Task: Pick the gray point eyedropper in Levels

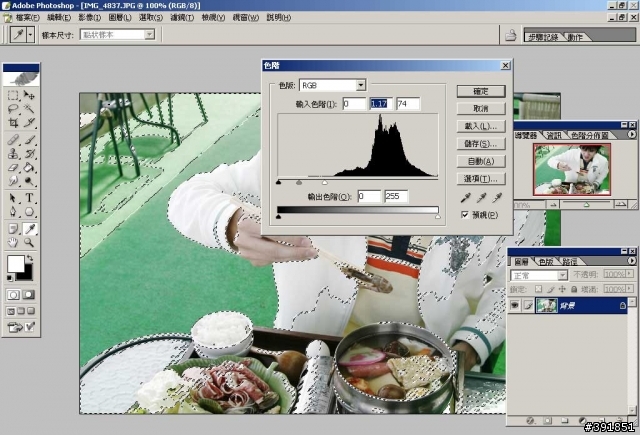Action: click(x=481, y=198)
